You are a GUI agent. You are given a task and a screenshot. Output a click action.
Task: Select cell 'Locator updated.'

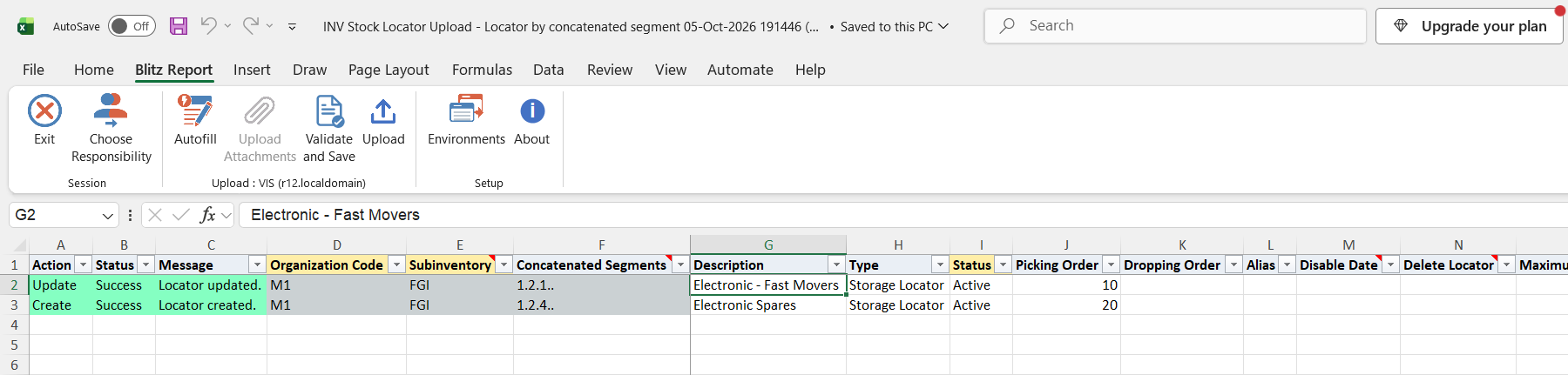[211, 285]
